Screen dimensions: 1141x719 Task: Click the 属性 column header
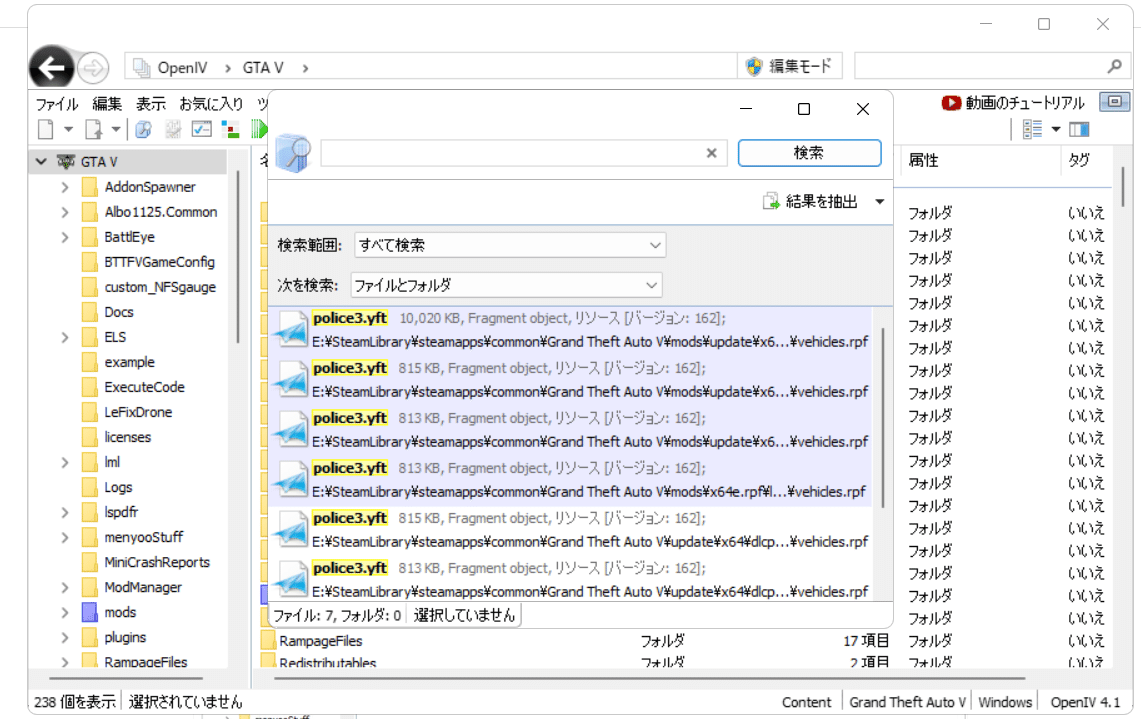(923, 160)
